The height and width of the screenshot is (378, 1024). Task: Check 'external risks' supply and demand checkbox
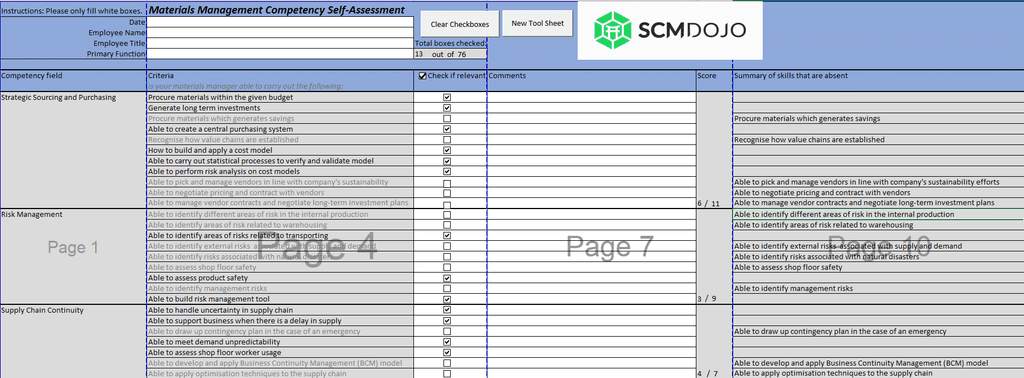click(447, 246)
